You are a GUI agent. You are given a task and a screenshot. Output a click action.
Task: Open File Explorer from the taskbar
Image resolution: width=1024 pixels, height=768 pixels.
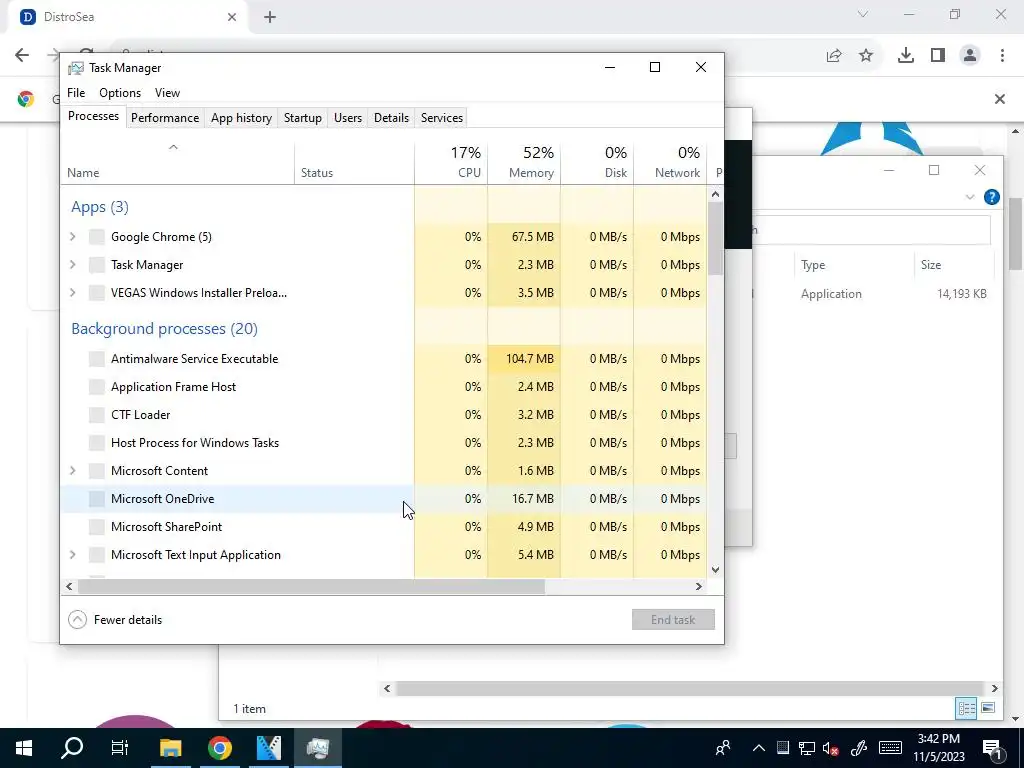point(170,748)
